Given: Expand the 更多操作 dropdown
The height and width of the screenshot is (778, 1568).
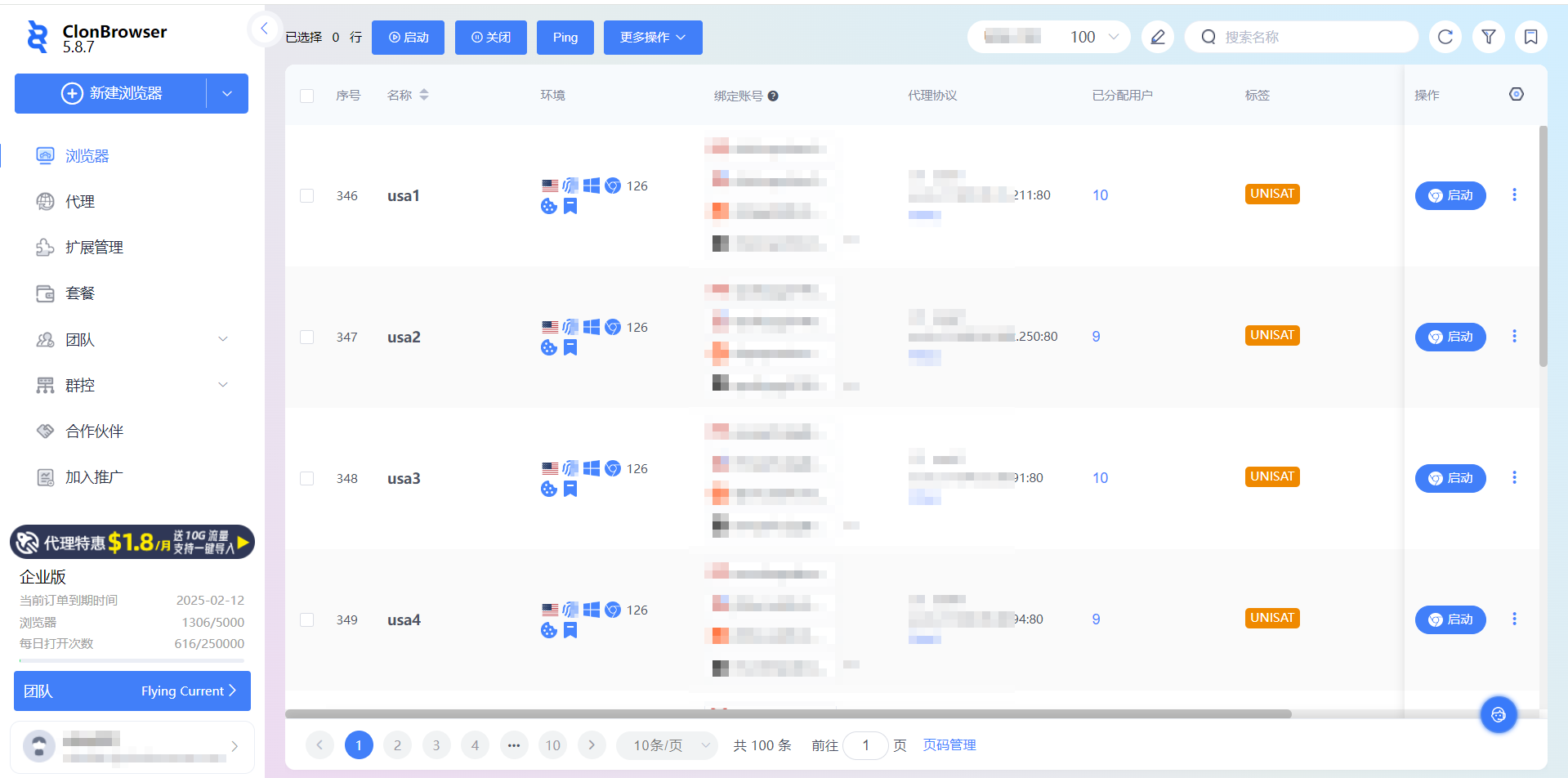Looking at the screenshot, I should [652, 38].
